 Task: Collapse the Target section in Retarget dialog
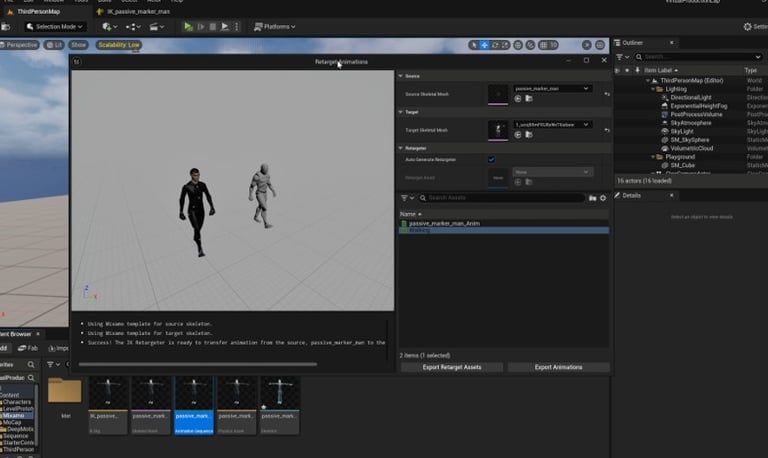(x=401, y=112)
